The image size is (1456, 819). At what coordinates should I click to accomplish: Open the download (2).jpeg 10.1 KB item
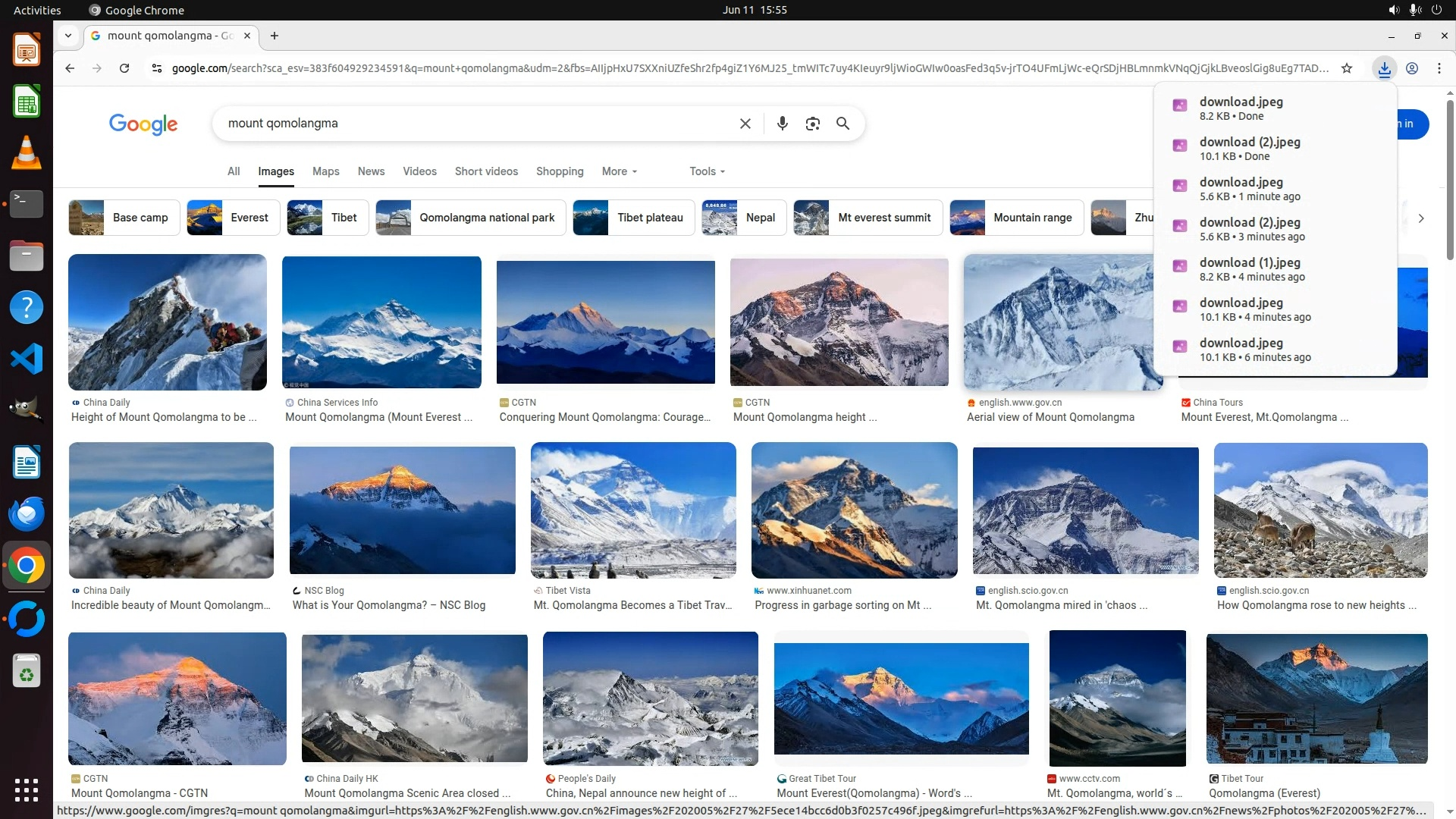click(x=1249, y=148)
